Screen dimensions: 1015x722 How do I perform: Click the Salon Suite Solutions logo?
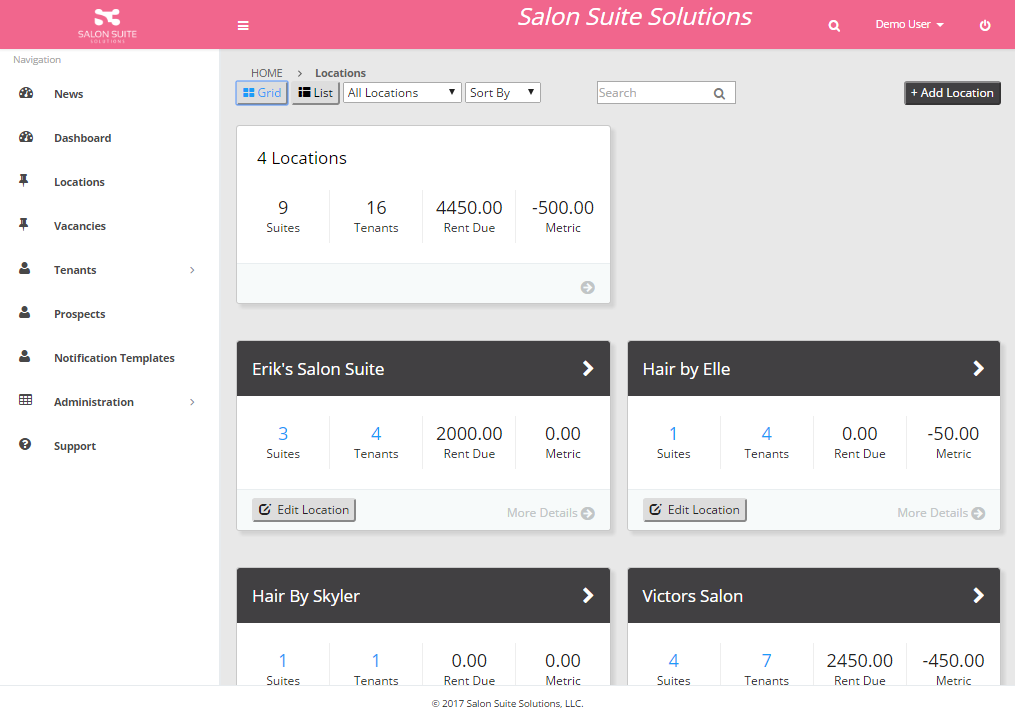pos(108,24)
